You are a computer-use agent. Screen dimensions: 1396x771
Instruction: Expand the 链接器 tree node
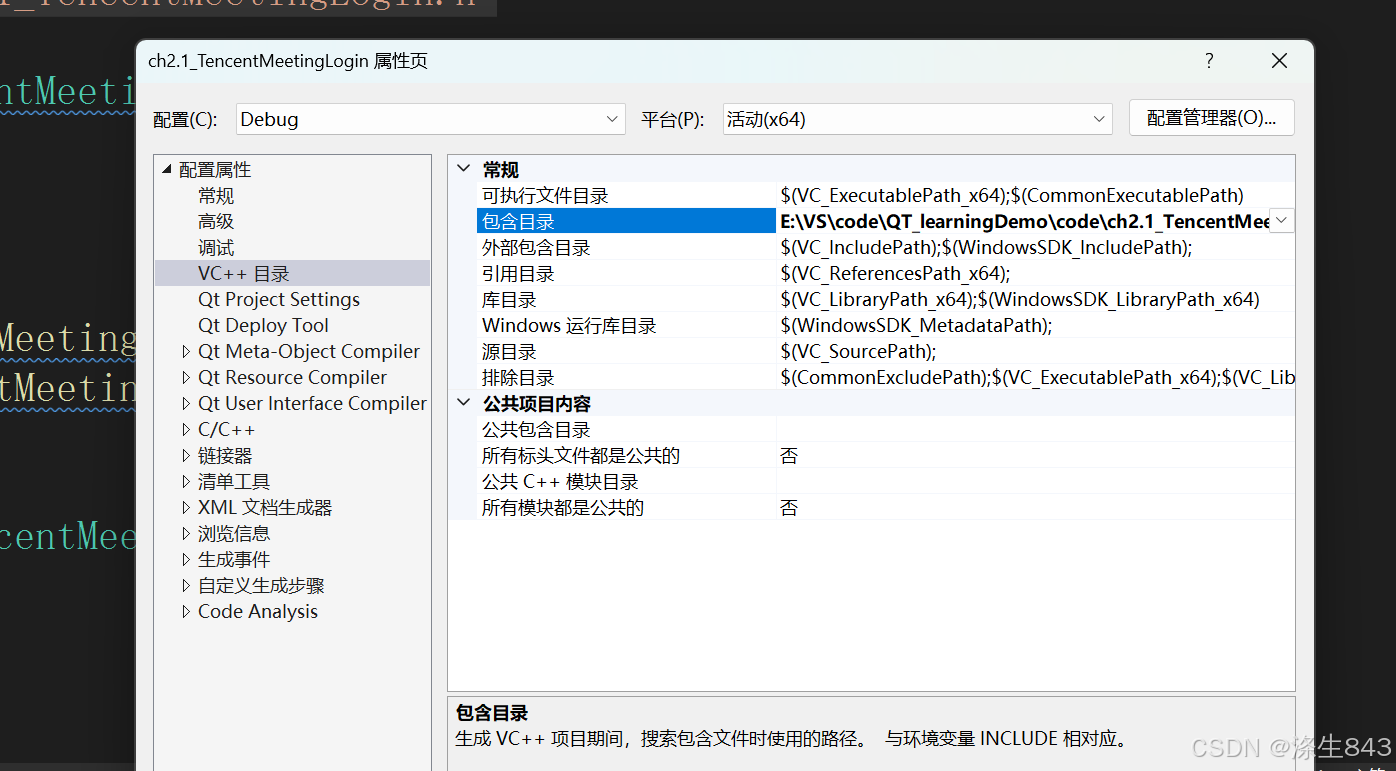[x=185, y=455]
